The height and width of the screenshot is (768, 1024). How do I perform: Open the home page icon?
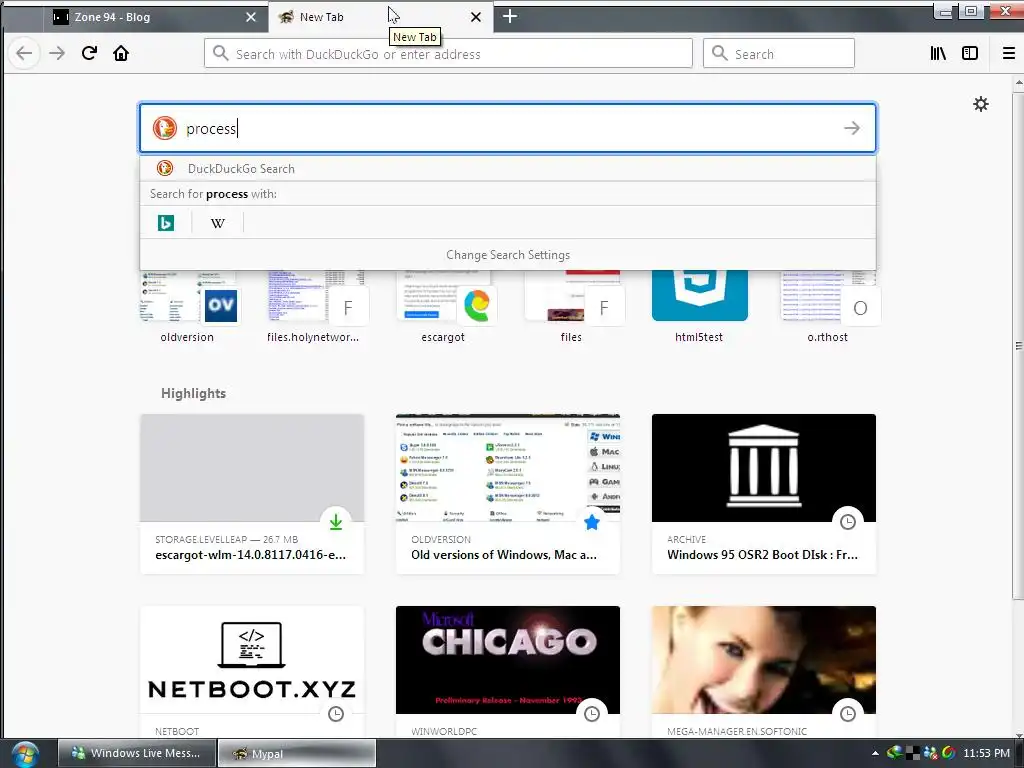pos(121,54)
